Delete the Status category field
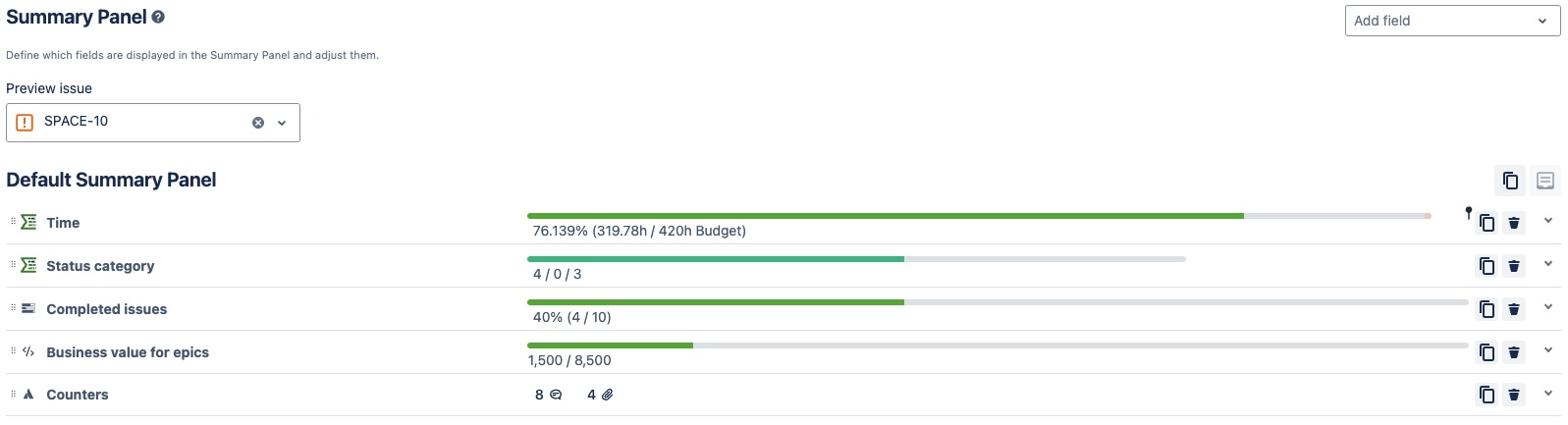Screen dimensions: 1568x425 (x=1514, y=266)
